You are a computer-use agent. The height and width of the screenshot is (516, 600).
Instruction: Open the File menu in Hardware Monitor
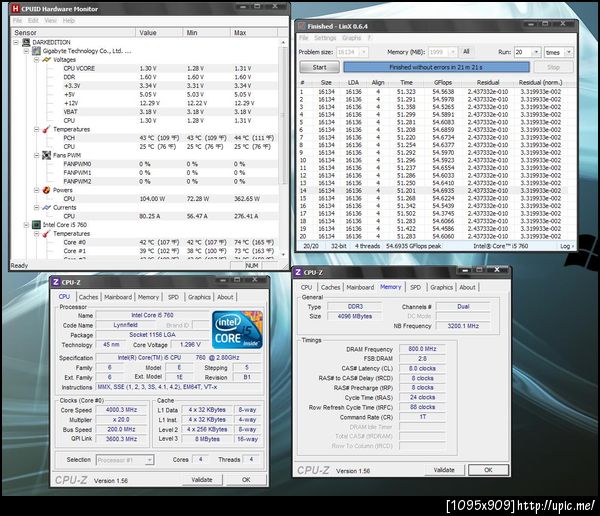pyautogui.click(x=17, y=20)
